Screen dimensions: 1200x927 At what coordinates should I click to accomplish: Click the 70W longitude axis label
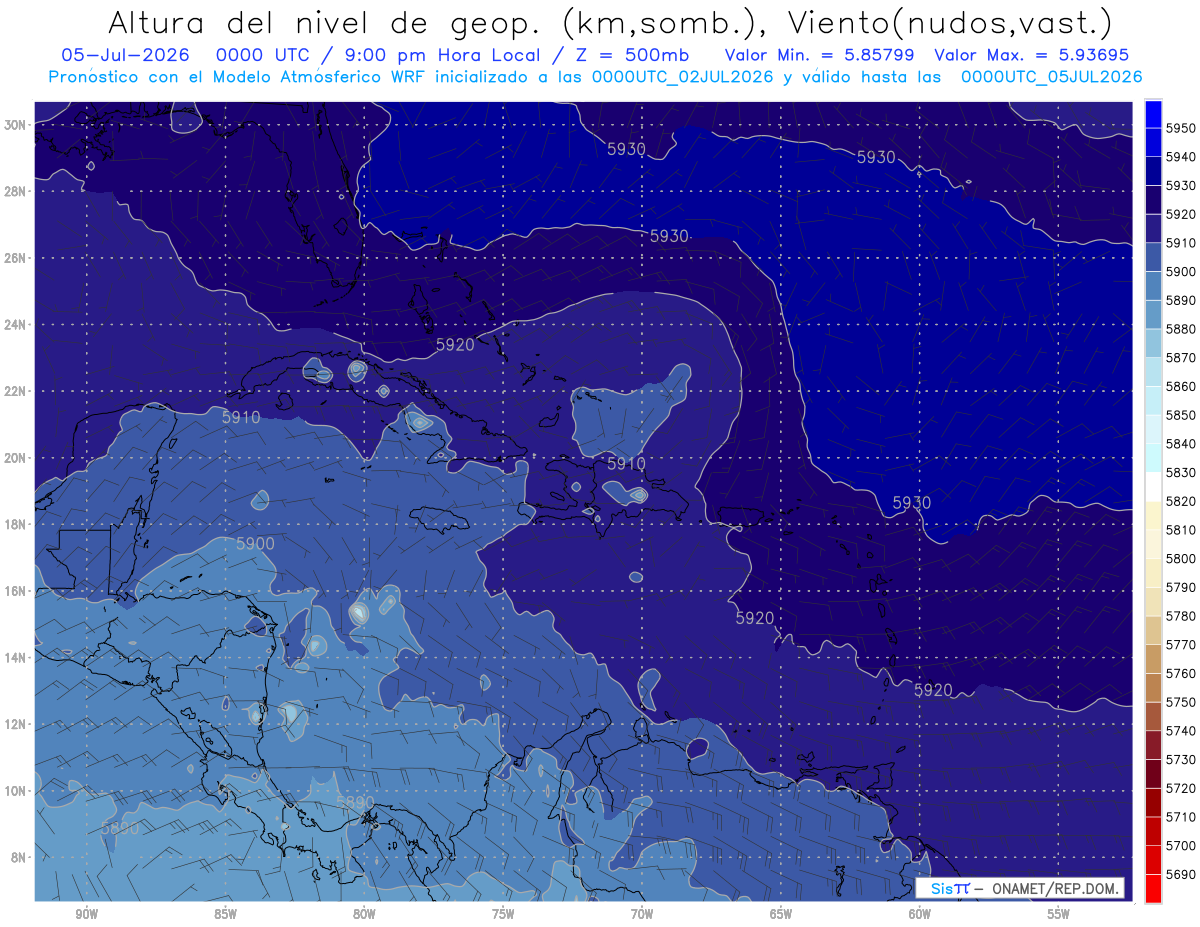642,914
